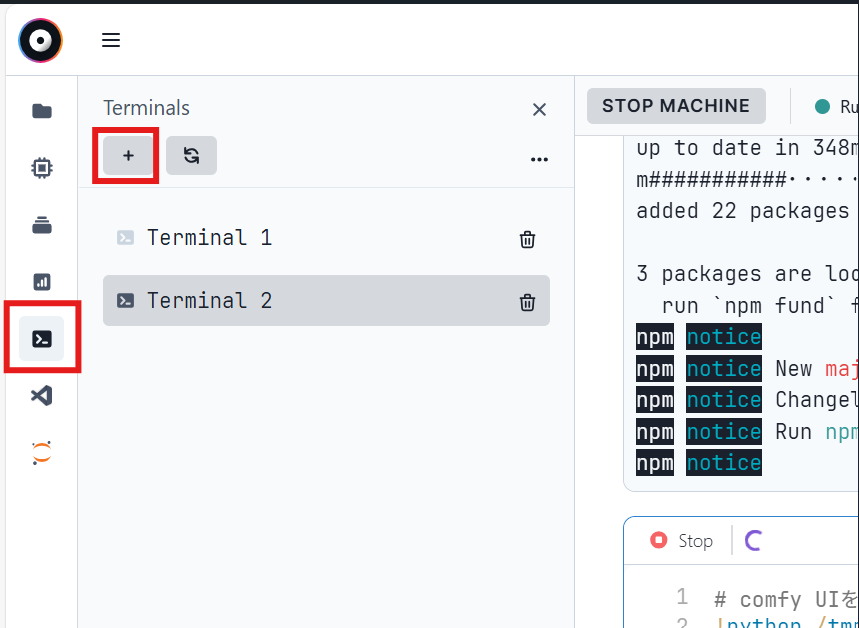Stop the running notebook cell
Image resolution: width=859 pixels, height=628 pixels.
click(x=681, y=541)
